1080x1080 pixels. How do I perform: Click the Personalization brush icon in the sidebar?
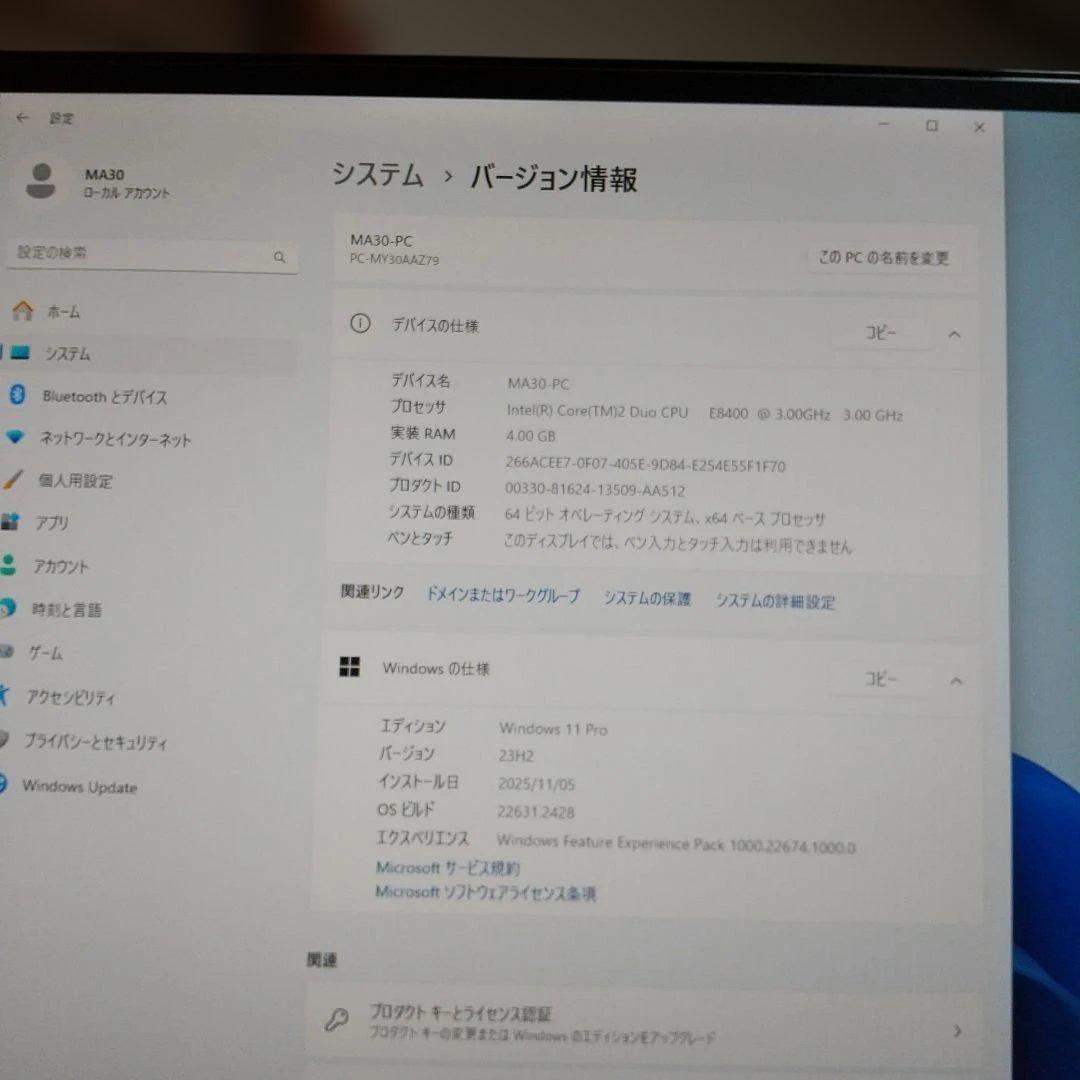12,479
